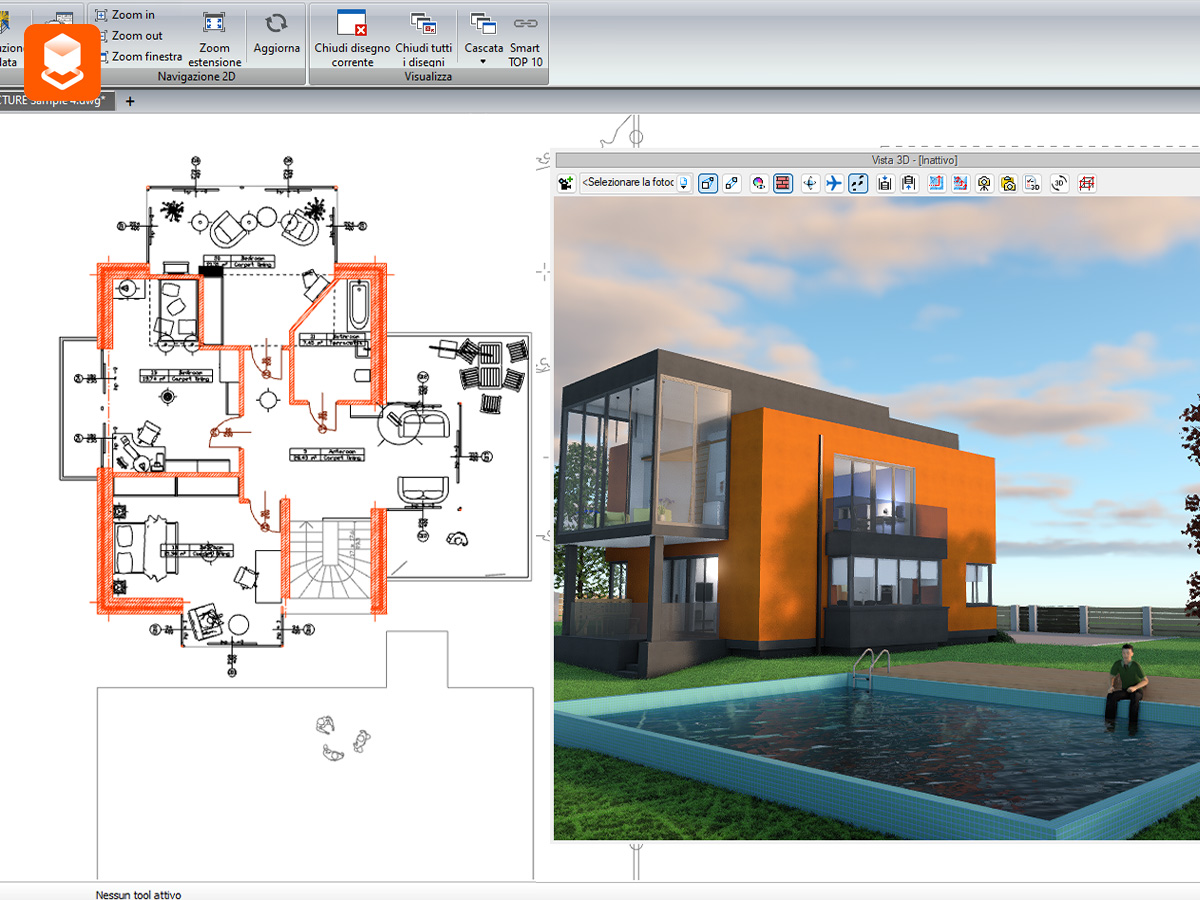Click the orbit pan arrows icon
The width and height of the screenshot is (1200, 900).
810,183
